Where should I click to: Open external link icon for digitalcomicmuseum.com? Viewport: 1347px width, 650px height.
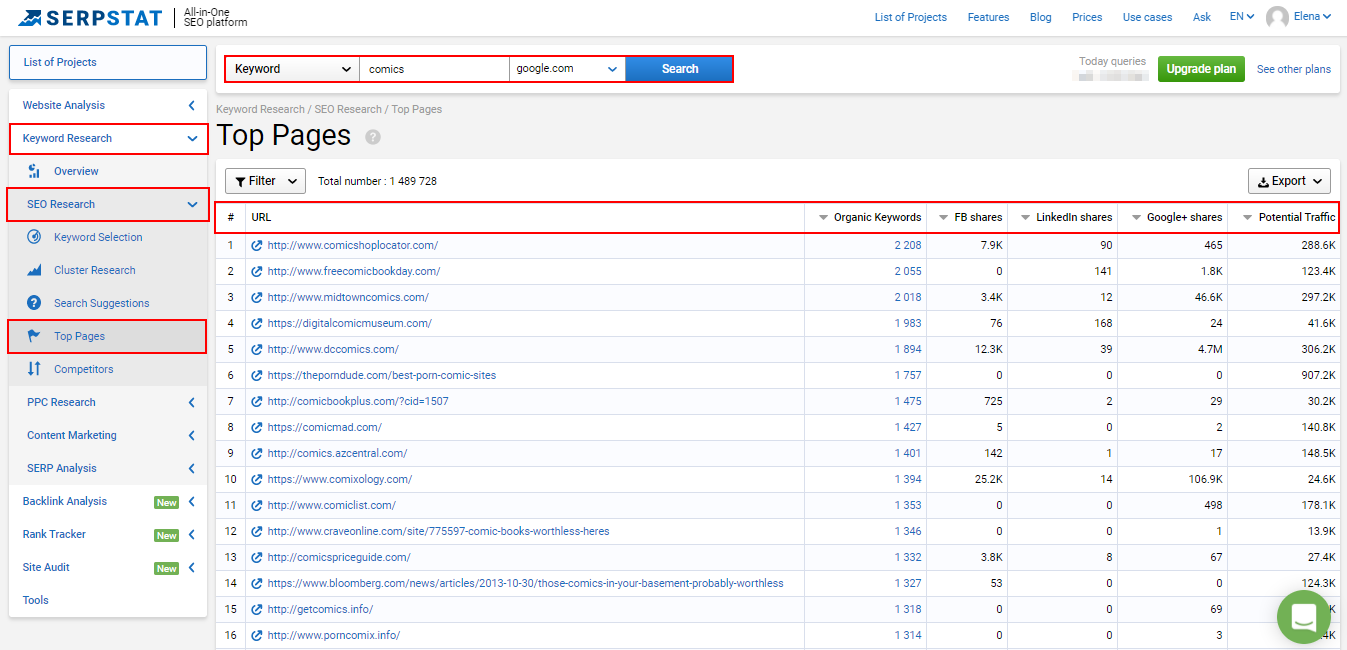point(257,323)
